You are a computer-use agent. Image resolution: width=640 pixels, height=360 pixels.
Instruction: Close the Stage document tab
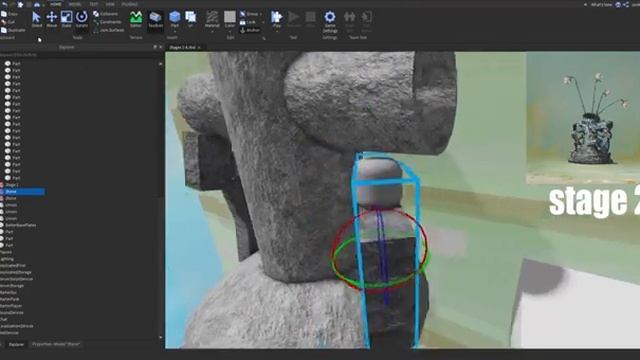click(199, 47)
